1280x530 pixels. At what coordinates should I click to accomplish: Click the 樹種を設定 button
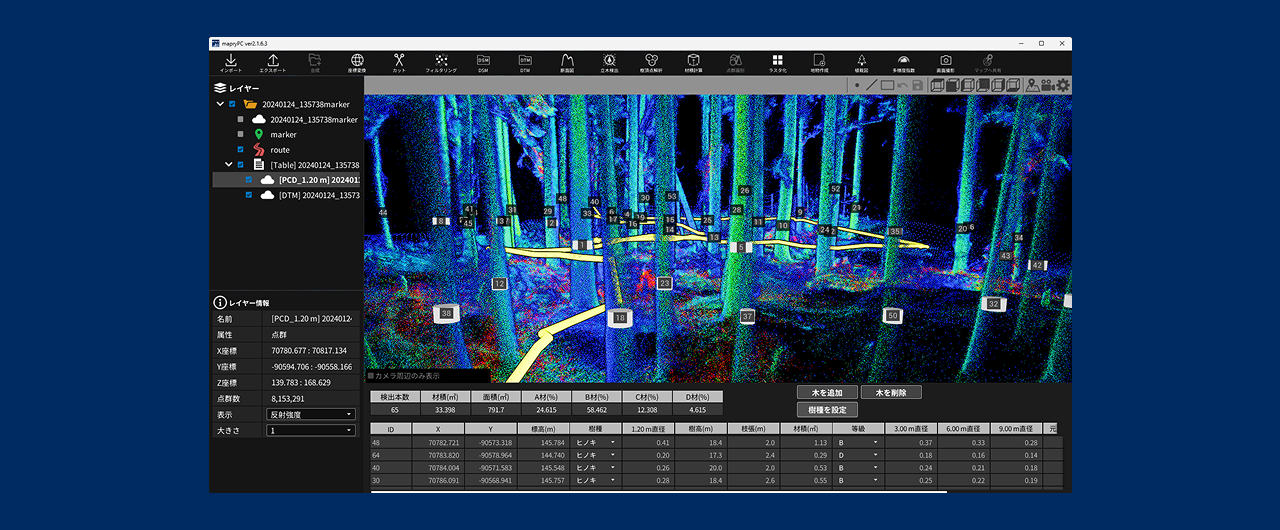[x=827, y=410]
